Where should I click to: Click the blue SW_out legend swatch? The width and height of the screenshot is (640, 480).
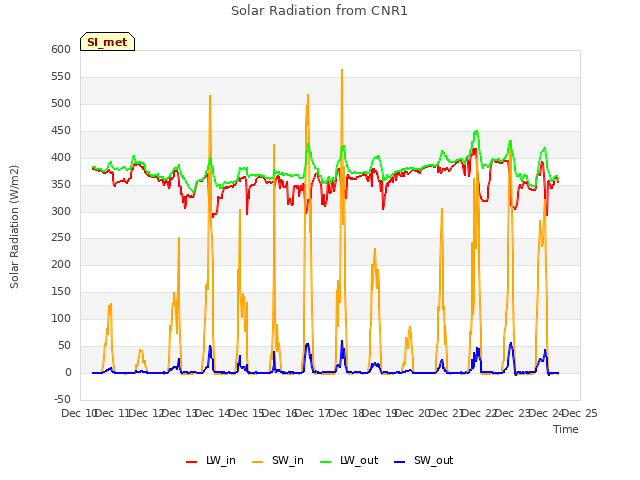(x=400, y=462)
